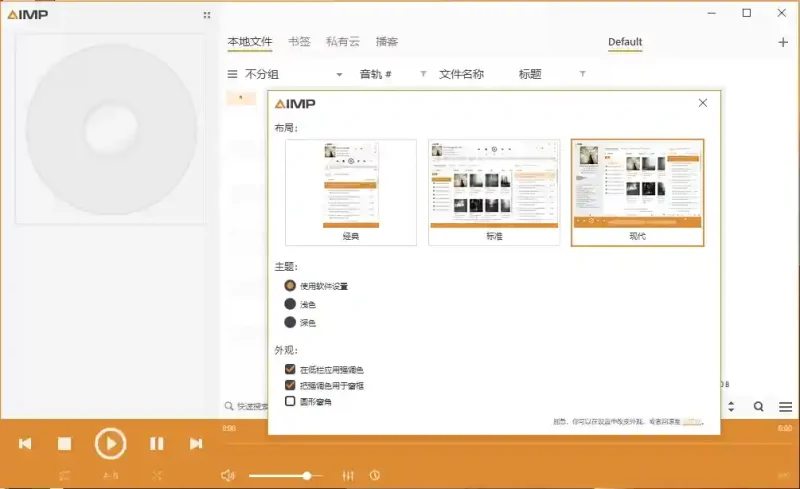800x489 pixels.
Task: Select the Default playlist tab
Action: click(x=625, y=42)
